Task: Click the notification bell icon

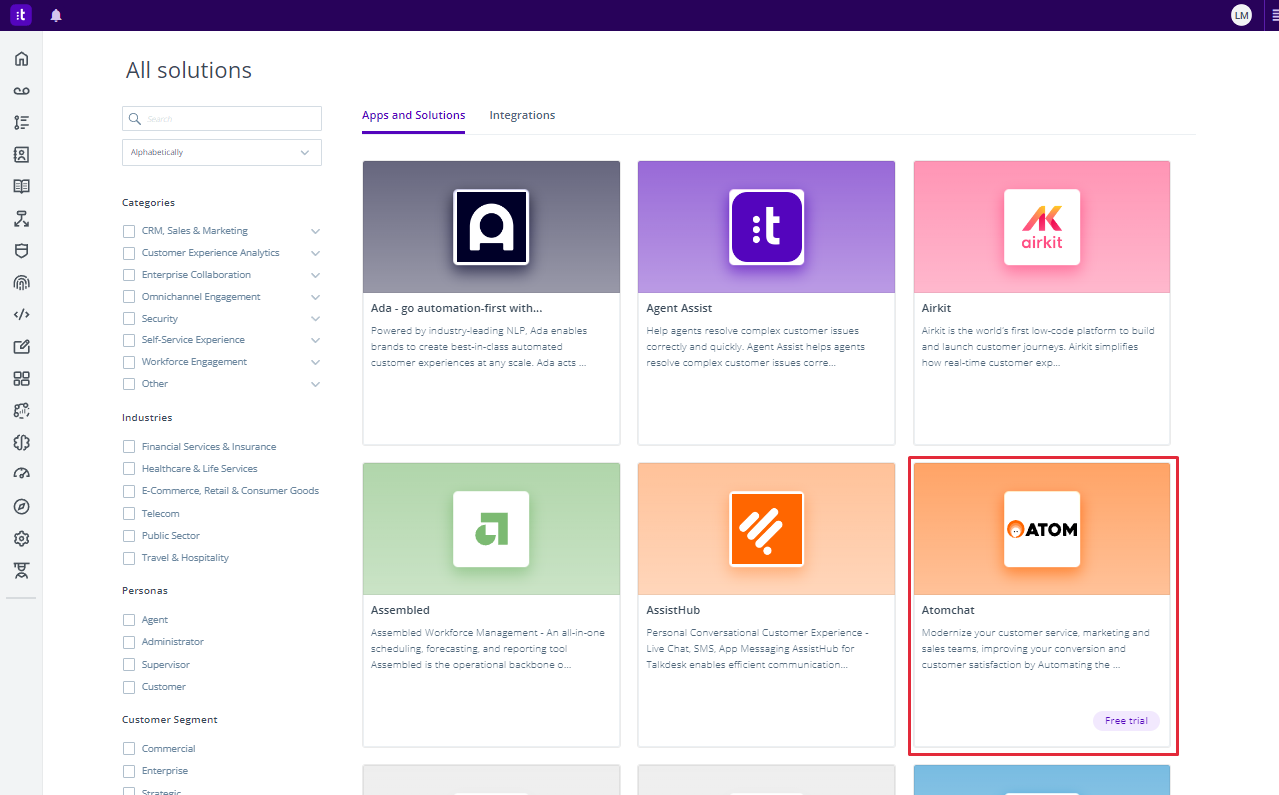Action: 56,15
